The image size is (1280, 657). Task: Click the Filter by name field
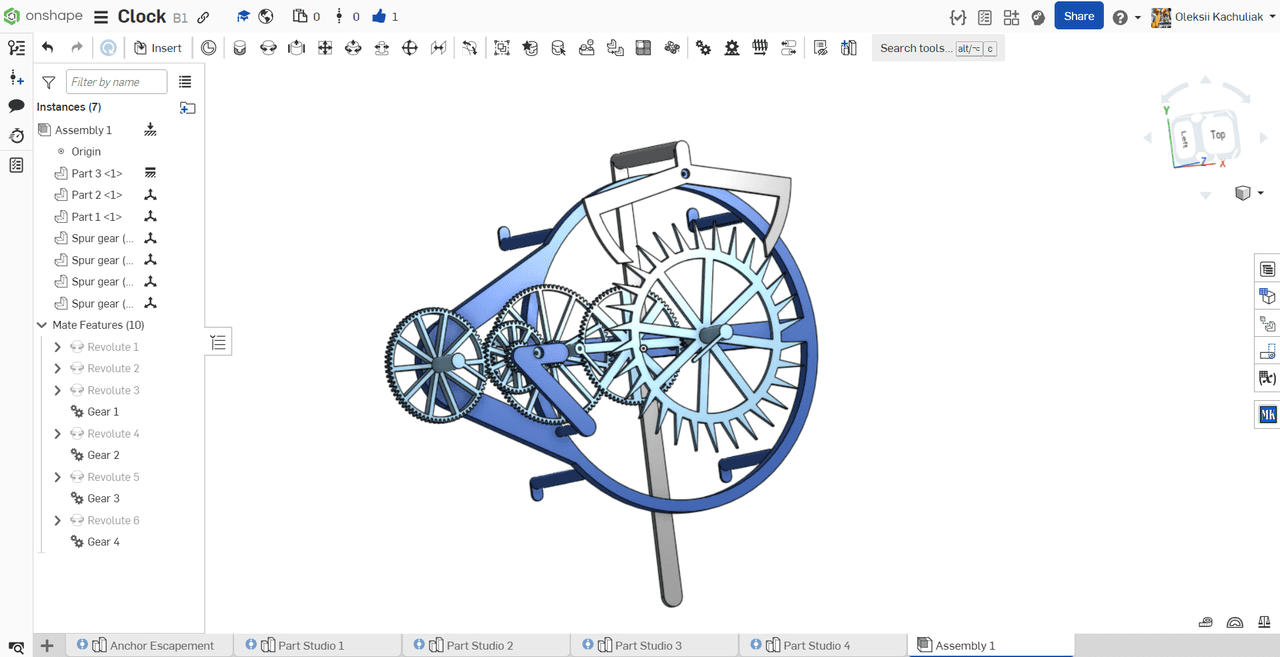point(116,82)
